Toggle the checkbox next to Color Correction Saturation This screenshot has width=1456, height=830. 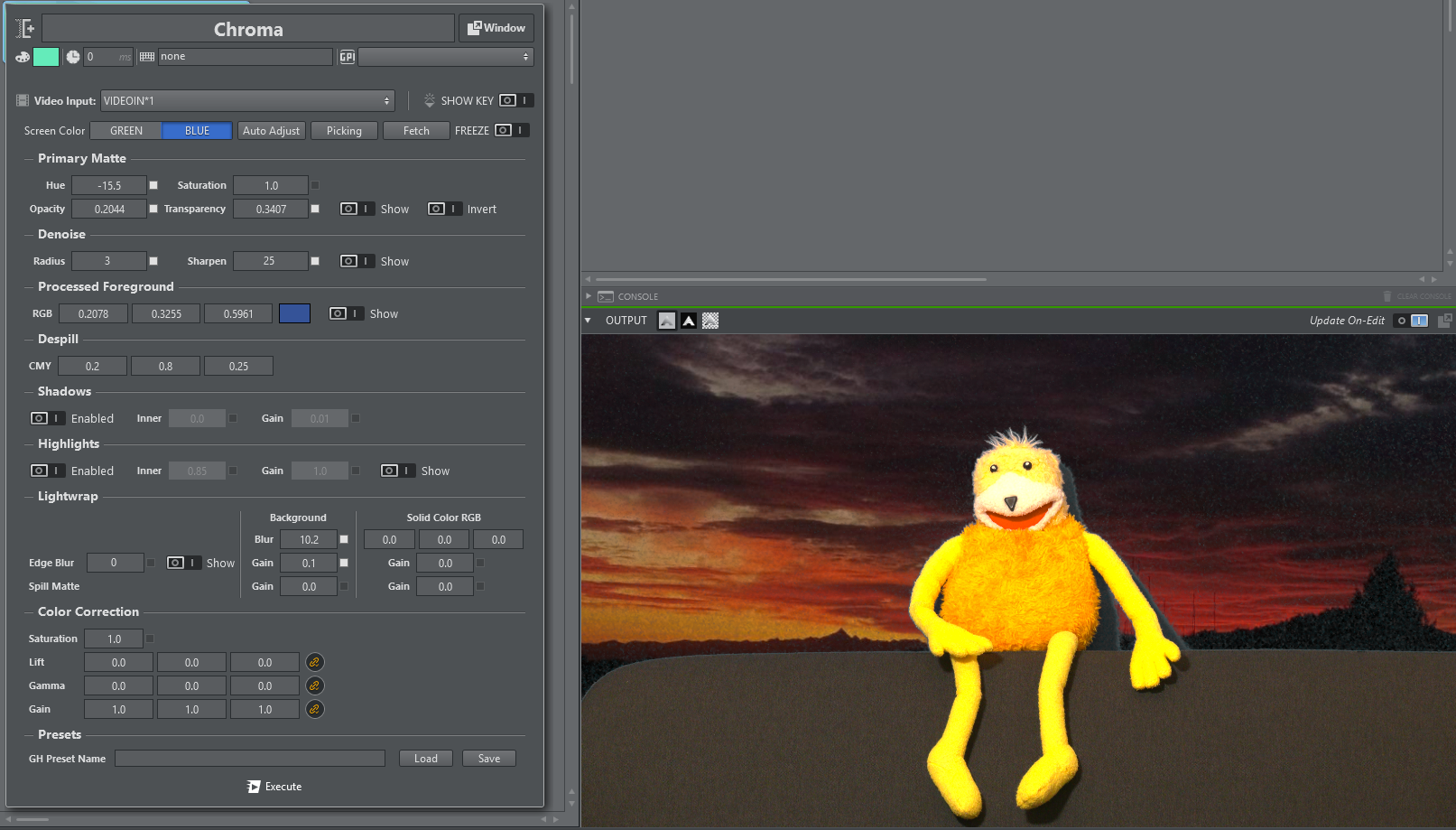(150, 639)
